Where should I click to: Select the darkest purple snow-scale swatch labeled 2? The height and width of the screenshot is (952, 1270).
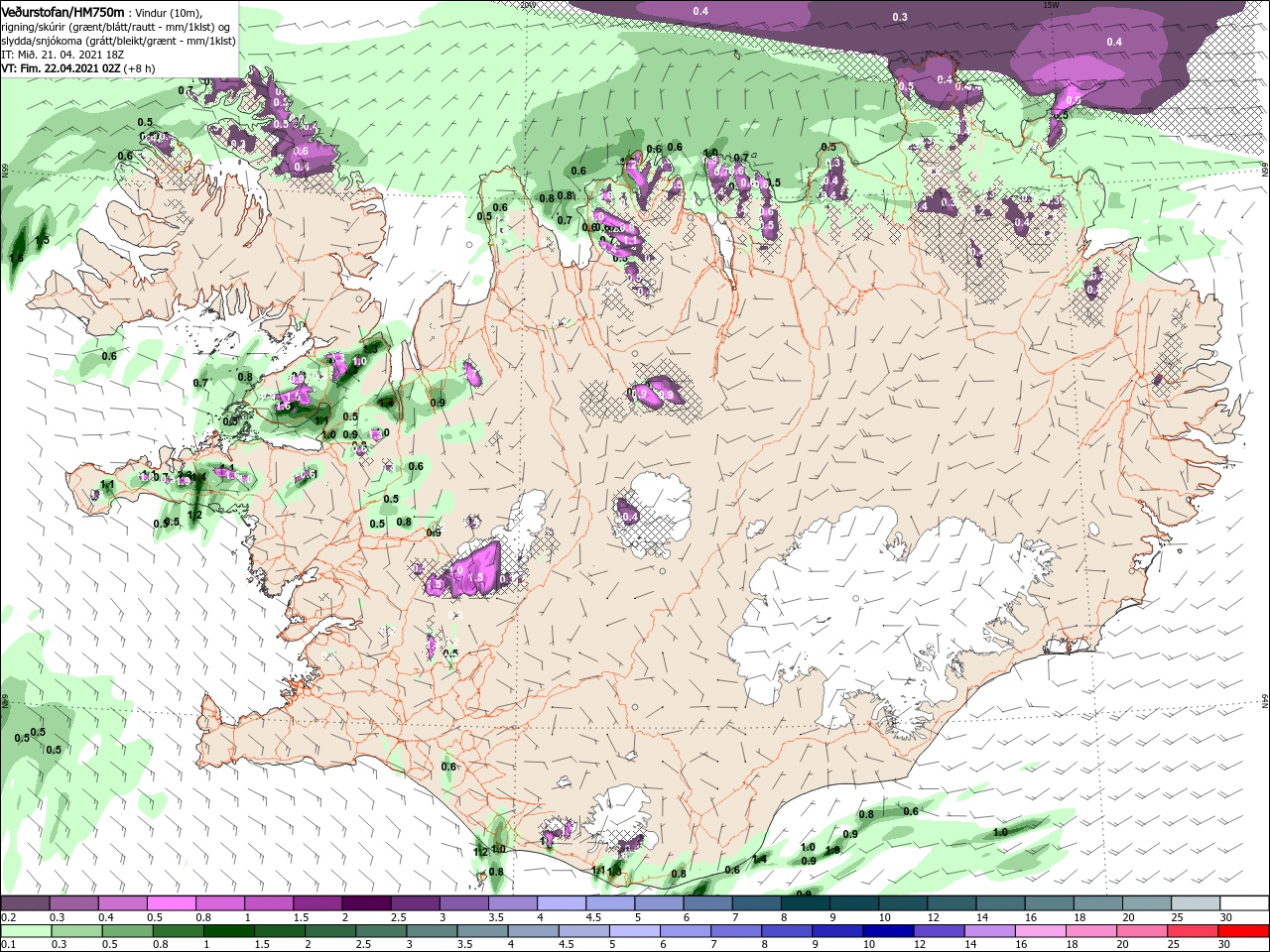pos(366,903)
